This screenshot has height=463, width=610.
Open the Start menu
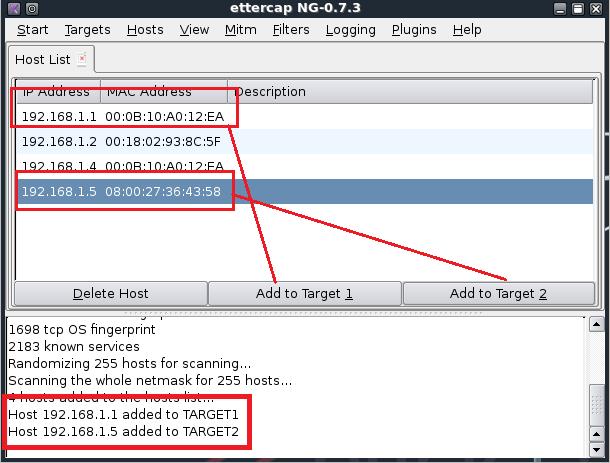pyautogui.click(x=33, y=30)
